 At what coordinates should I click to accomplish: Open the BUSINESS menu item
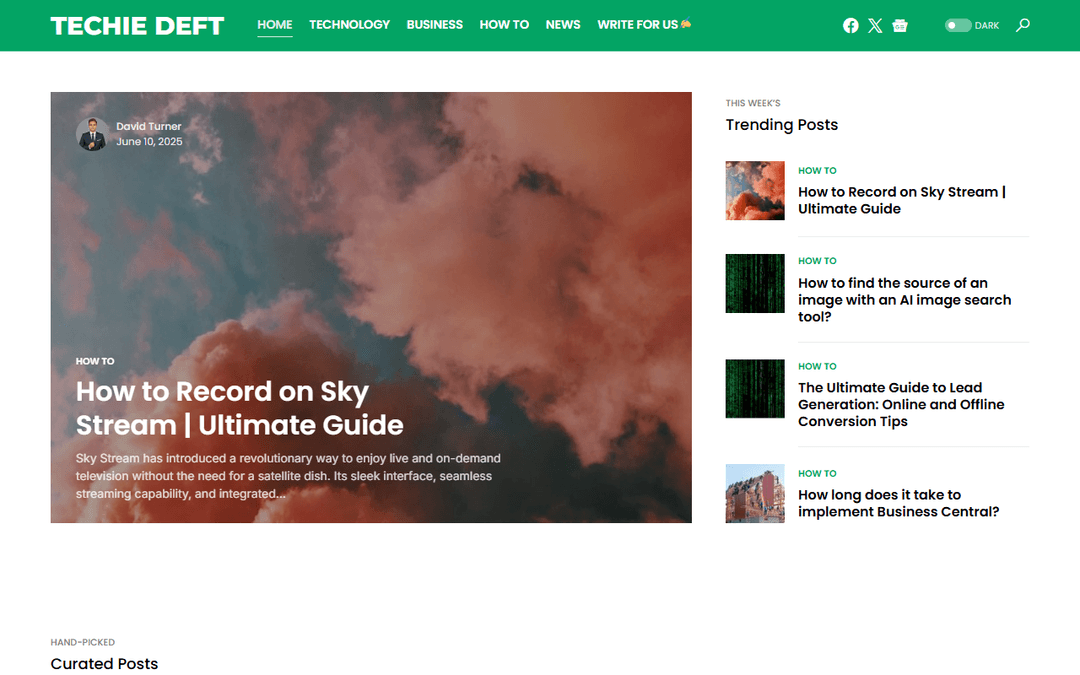pos(435,25)
